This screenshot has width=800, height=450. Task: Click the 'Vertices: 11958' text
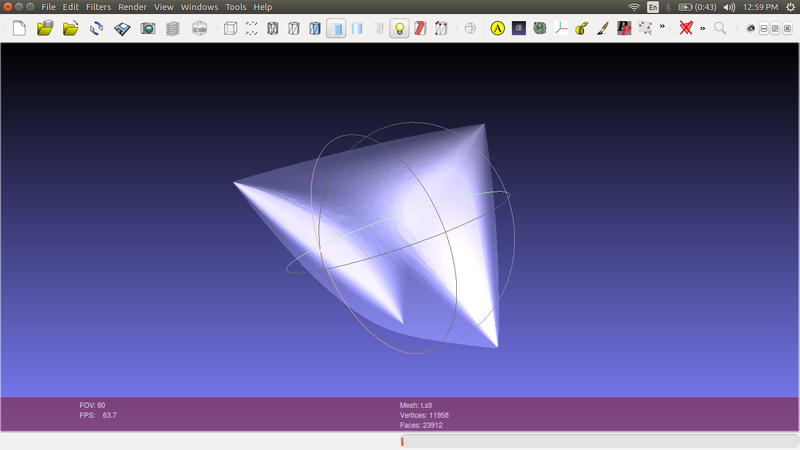pos(424,415)
